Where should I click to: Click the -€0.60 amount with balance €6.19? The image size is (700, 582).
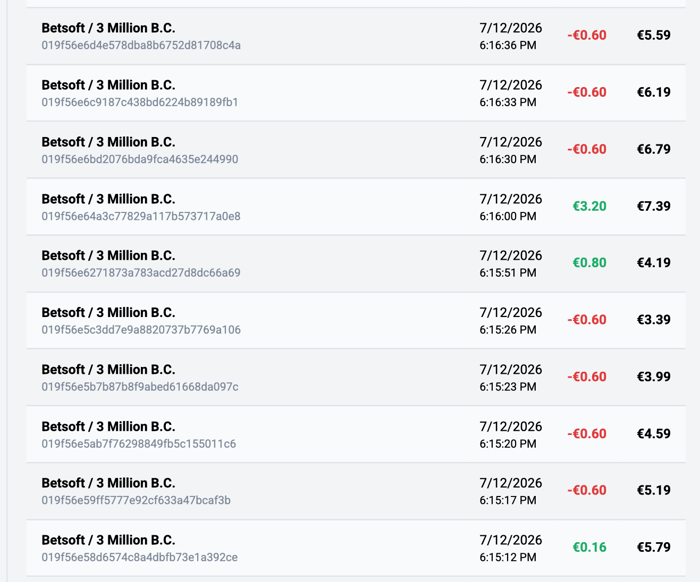click(587, 92)
